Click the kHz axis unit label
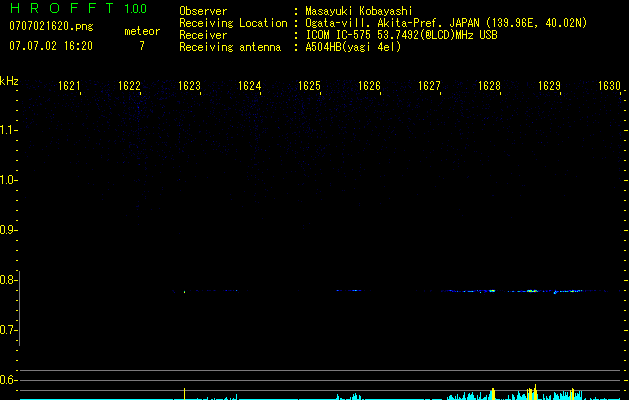629x400 pixels. (x=9, y=81)
